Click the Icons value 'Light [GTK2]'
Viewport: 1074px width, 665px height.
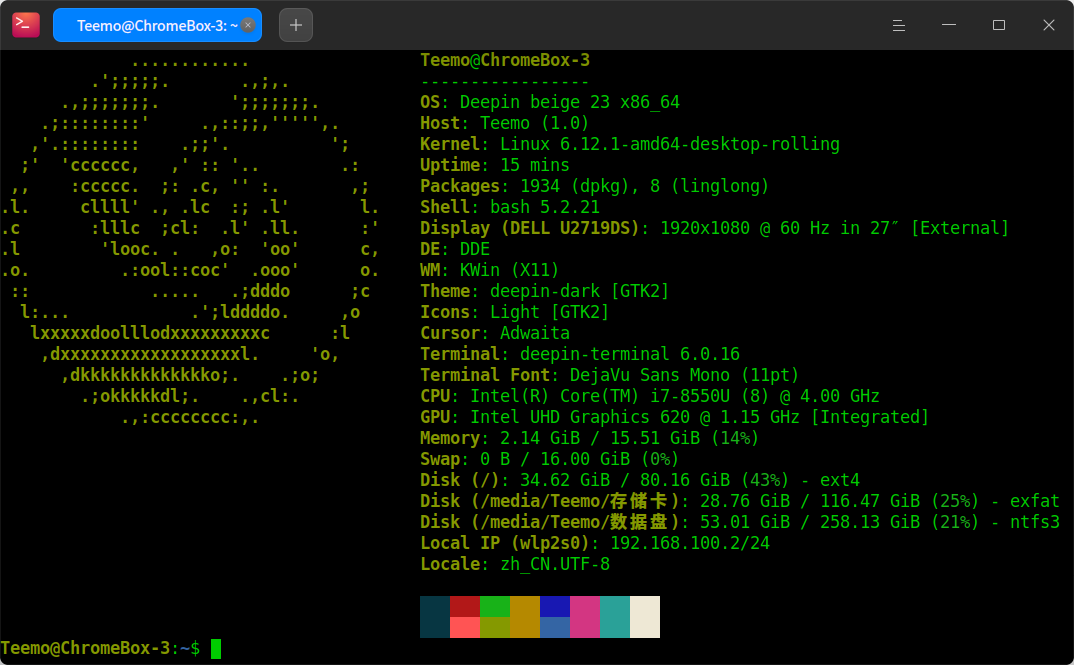(x=549, y=312)
